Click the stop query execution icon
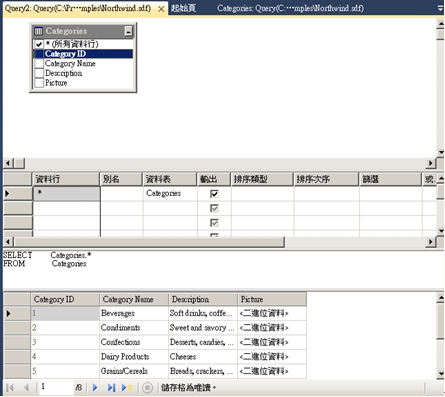The image size is (445, 397). (147, 388)
